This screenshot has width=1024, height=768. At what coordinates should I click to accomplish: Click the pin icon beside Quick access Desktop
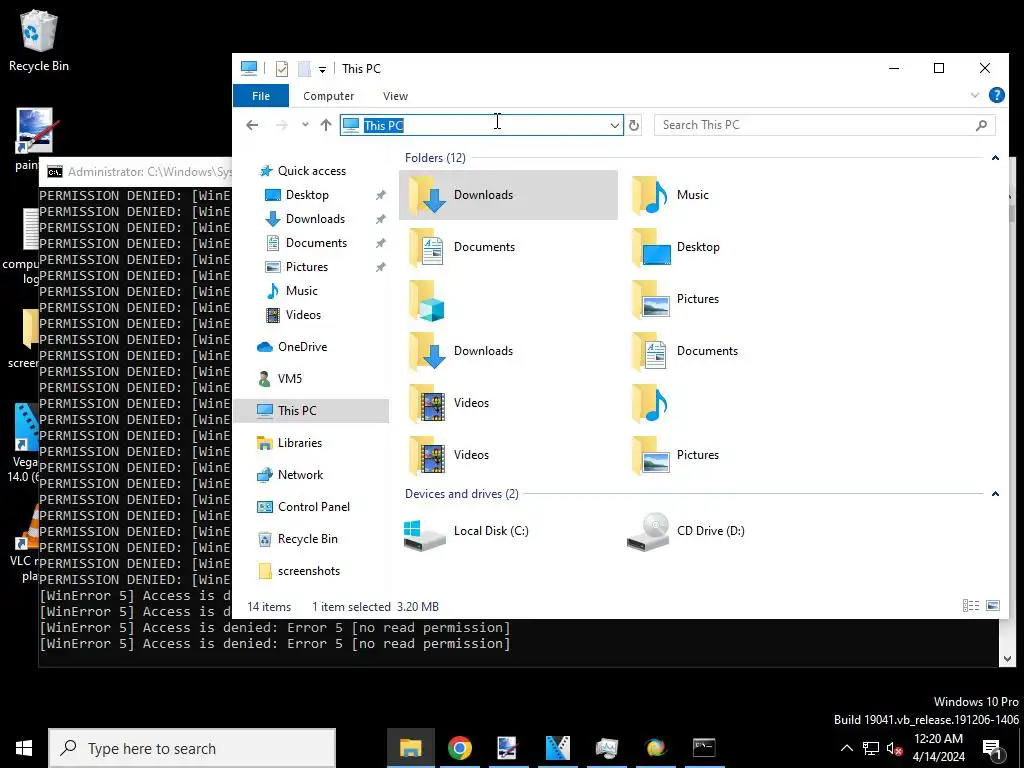tap(380, 195)
